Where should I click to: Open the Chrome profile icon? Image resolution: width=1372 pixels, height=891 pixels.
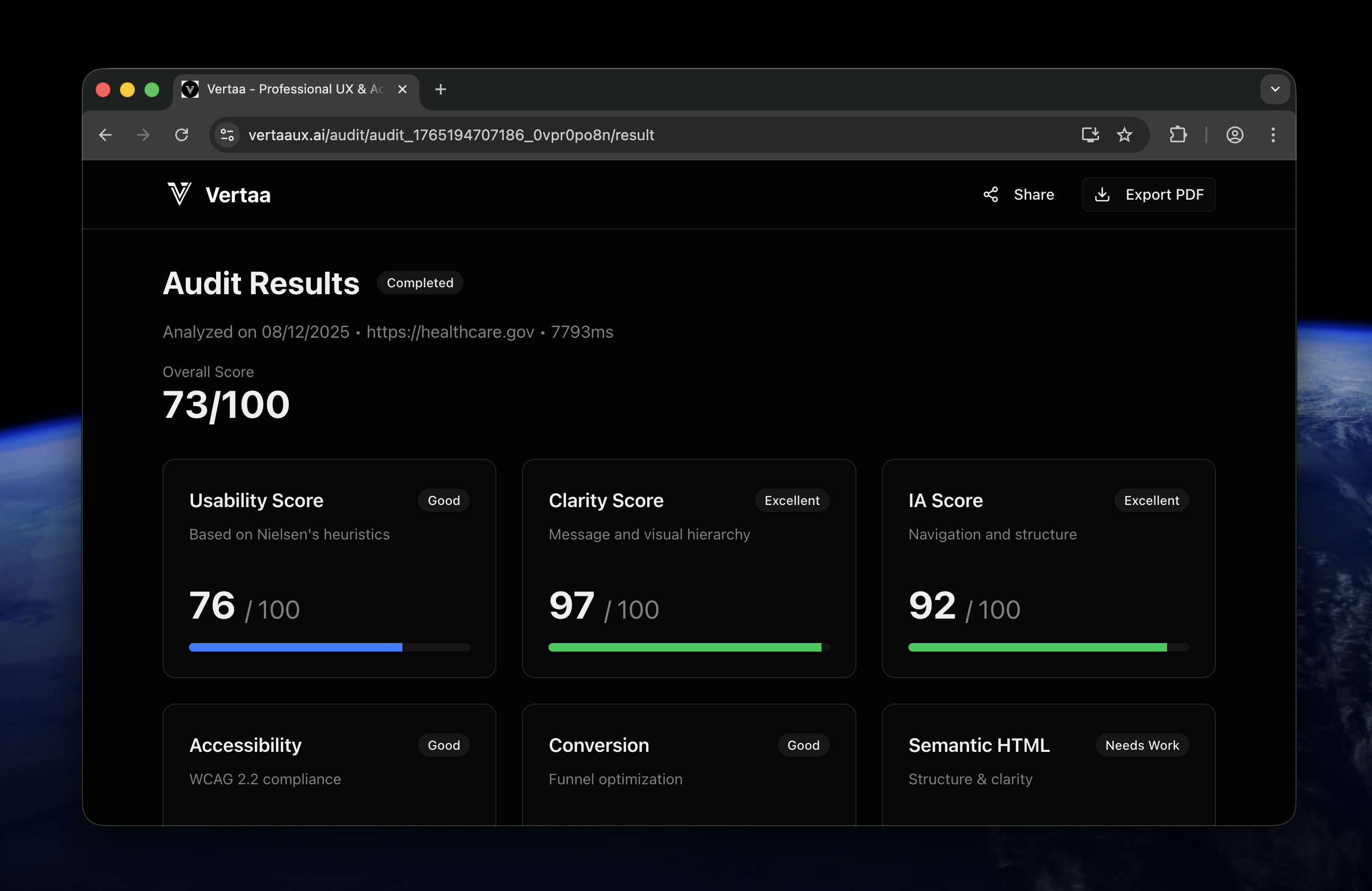click(x=1234, y=135)
